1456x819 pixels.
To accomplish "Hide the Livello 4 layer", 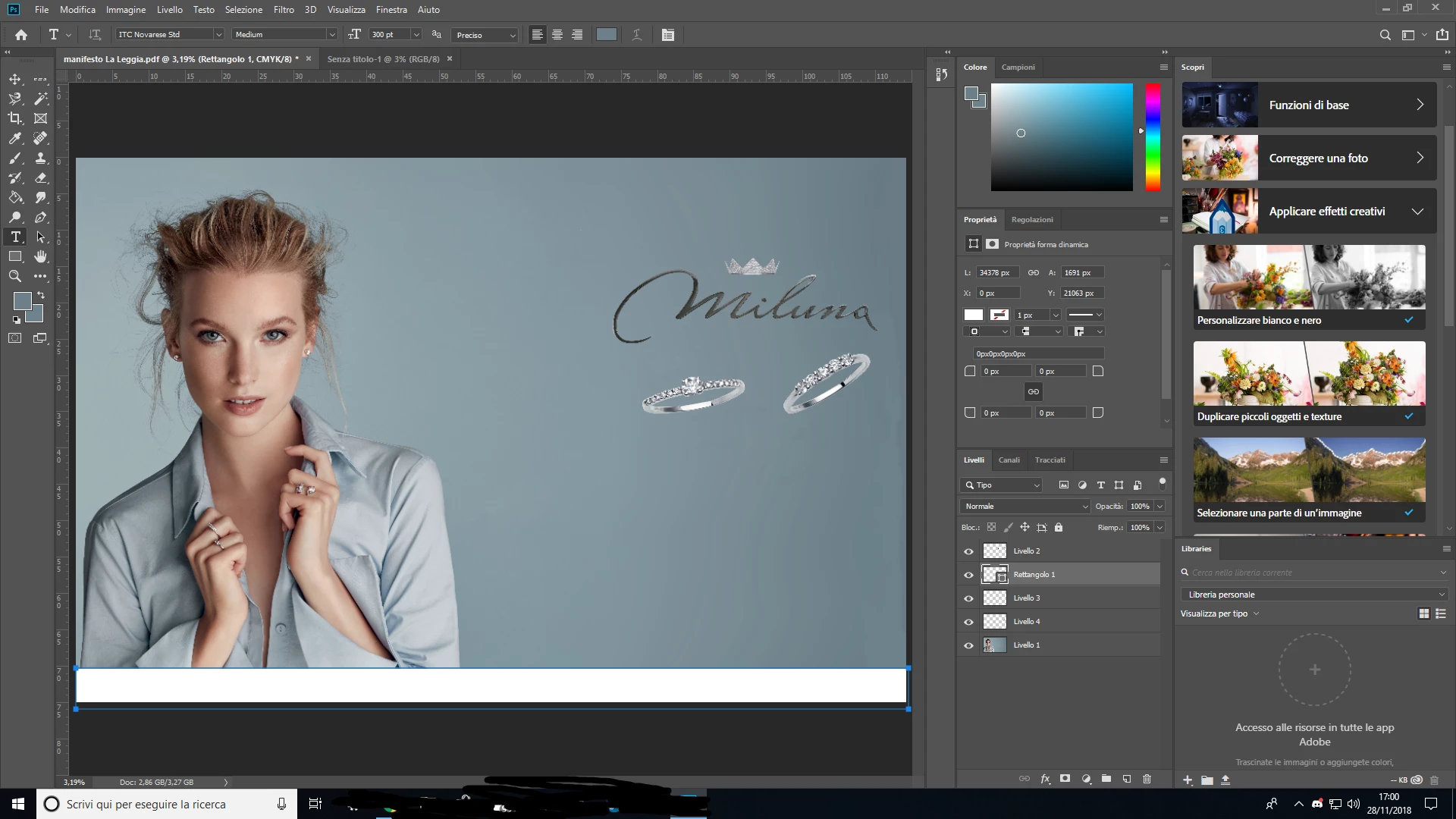I will tap(968, 622).
